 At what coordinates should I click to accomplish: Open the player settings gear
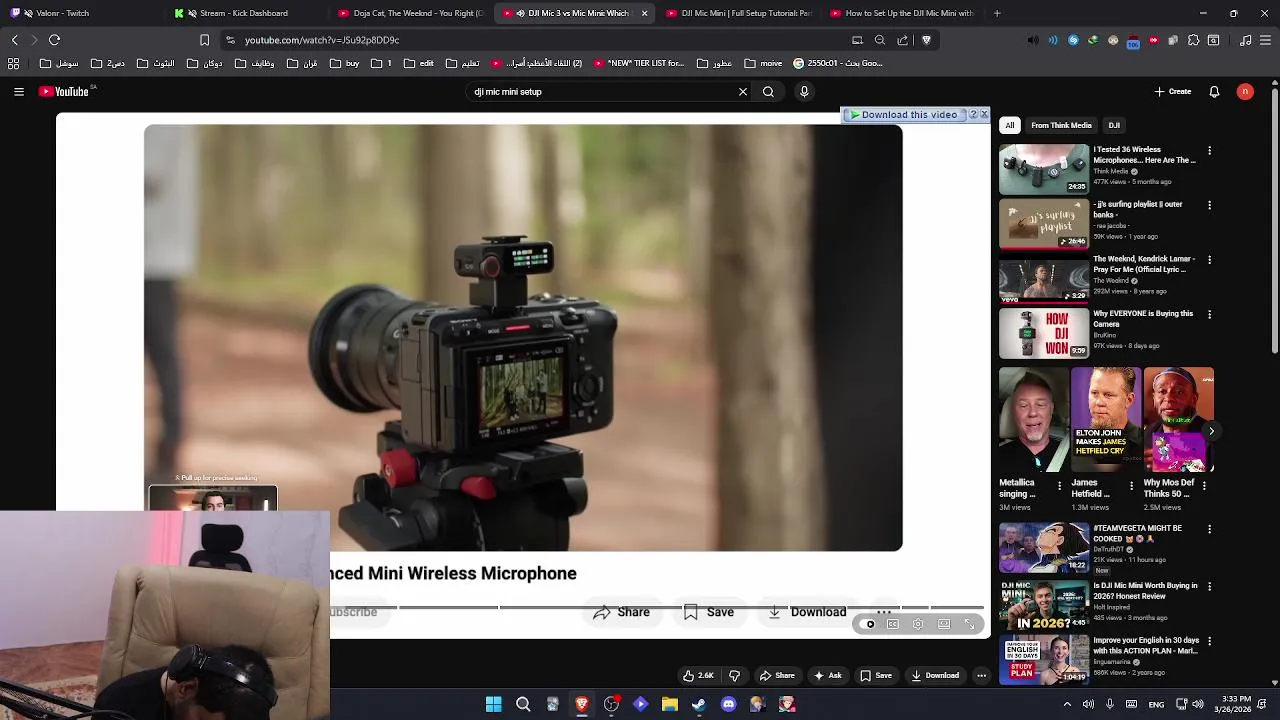pyautogui.click(x=918, y=624)
